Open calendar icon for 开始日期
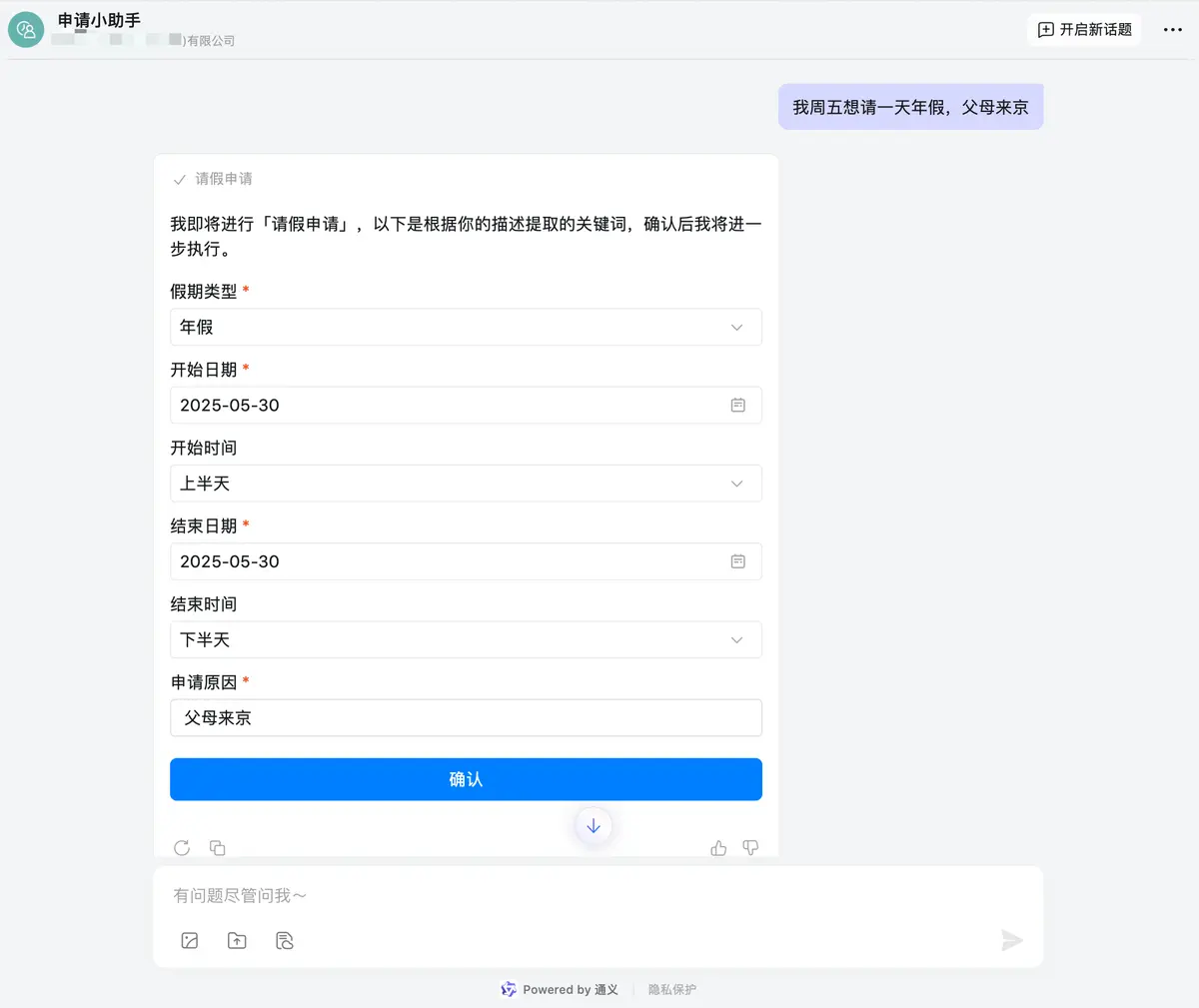Screen dimensions: 1199x1008 point(737,405)
